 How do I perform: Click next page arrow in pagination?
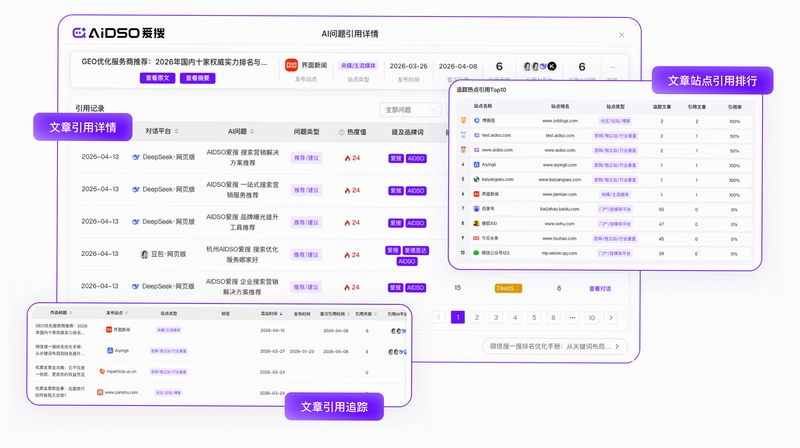tap(611, 317)
